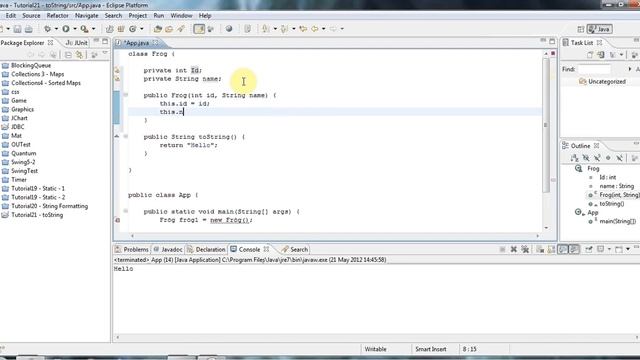Image resolution: width=640 pixels, height=360 pixels.
Task: Toggle Hide Non-Public Members in the Outline toolbar
Action: click(x=608, y=158)
